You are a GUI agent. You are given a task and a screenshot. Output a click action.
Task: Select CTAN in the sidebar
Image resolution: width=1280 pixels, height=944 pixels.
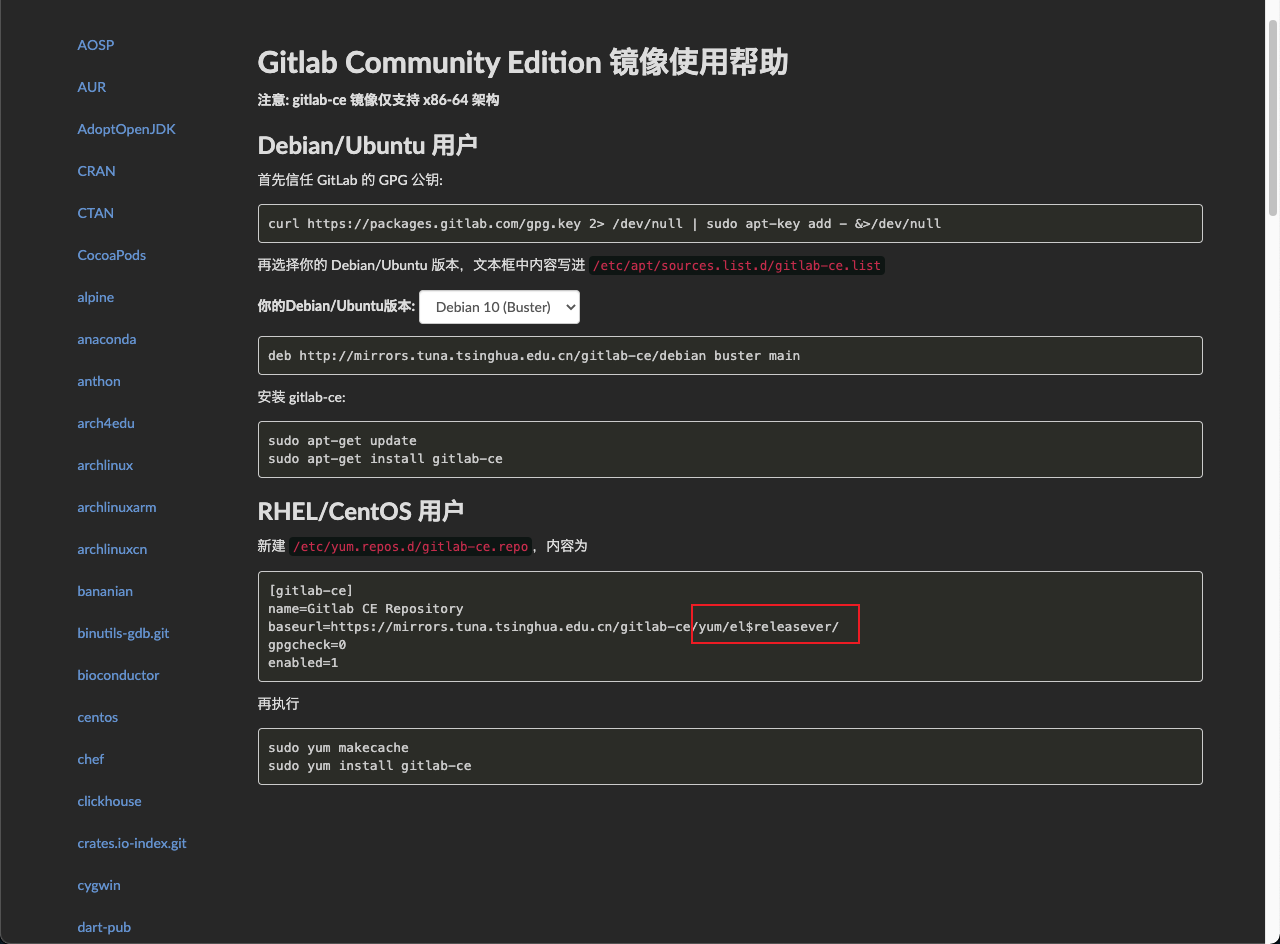pyautogui.click(x=95, y=213)
